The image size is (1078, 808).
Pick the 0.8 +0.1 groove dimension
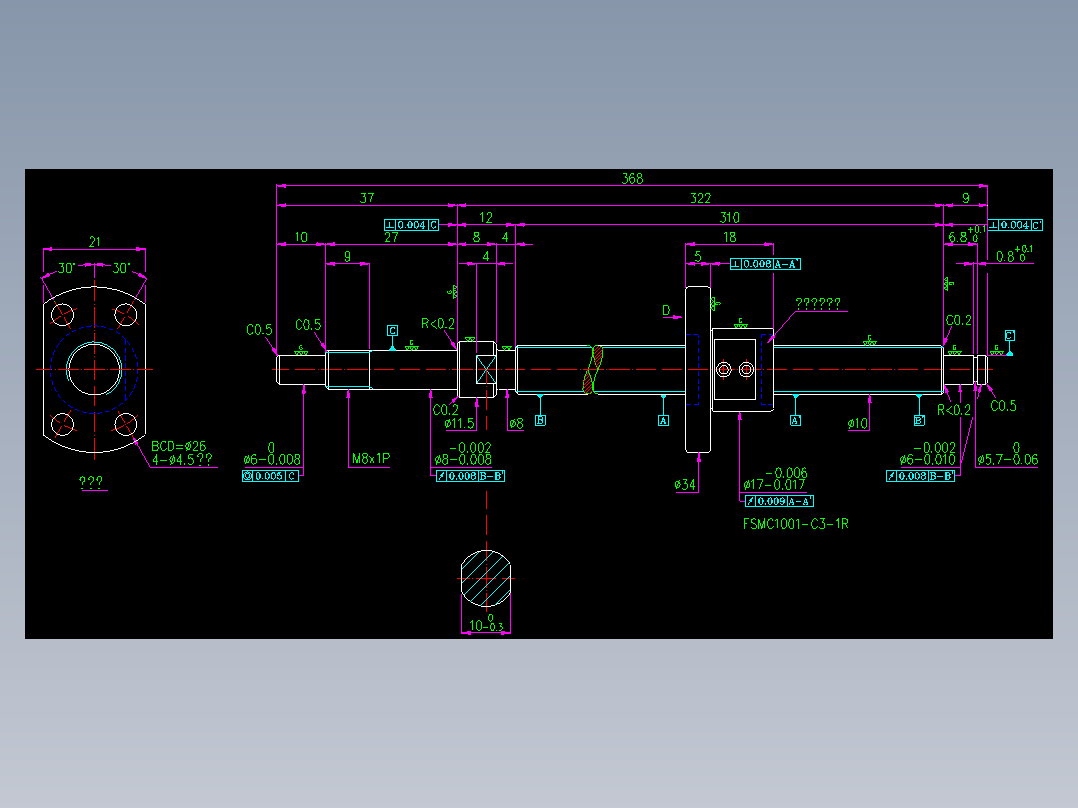(x=1014, y=254)
